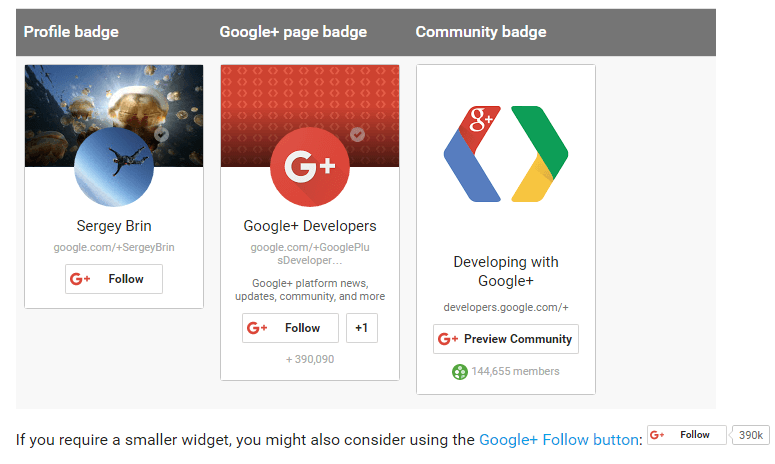Click the Developing with Google+ title
The height and width of the screenshot is (464, 775).
[506, 271]
